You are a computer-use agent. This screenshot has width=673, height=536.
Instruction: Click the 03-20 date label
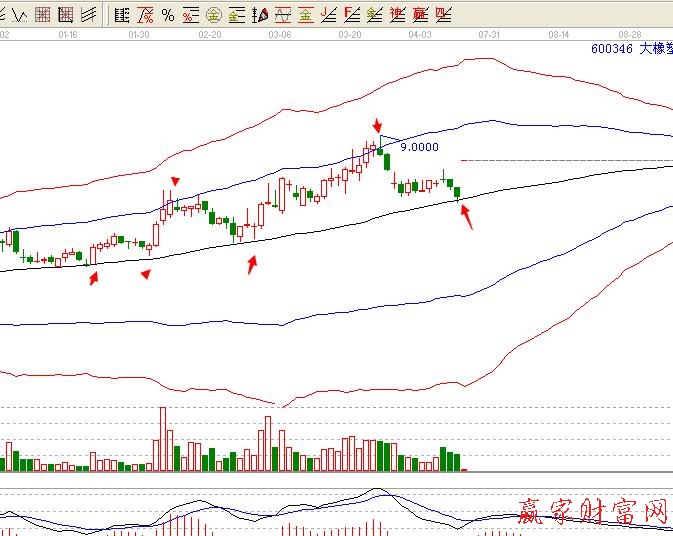coord(350,35)
